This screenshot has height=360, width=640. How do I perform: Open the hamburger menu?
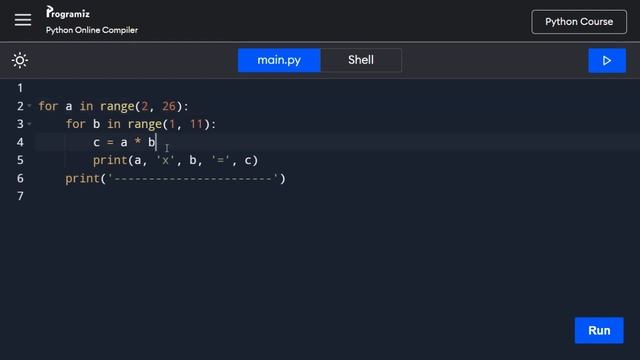(x=23, y=20)
